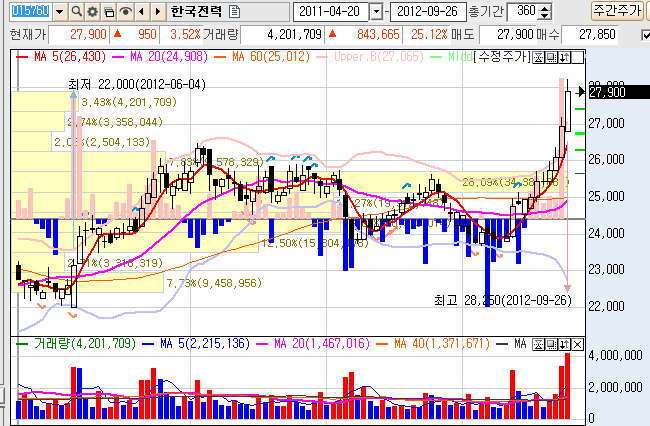This screenshot has width=650, height=426.
Task: Click the blank square icon in price chart header
Action: [577, 58]
